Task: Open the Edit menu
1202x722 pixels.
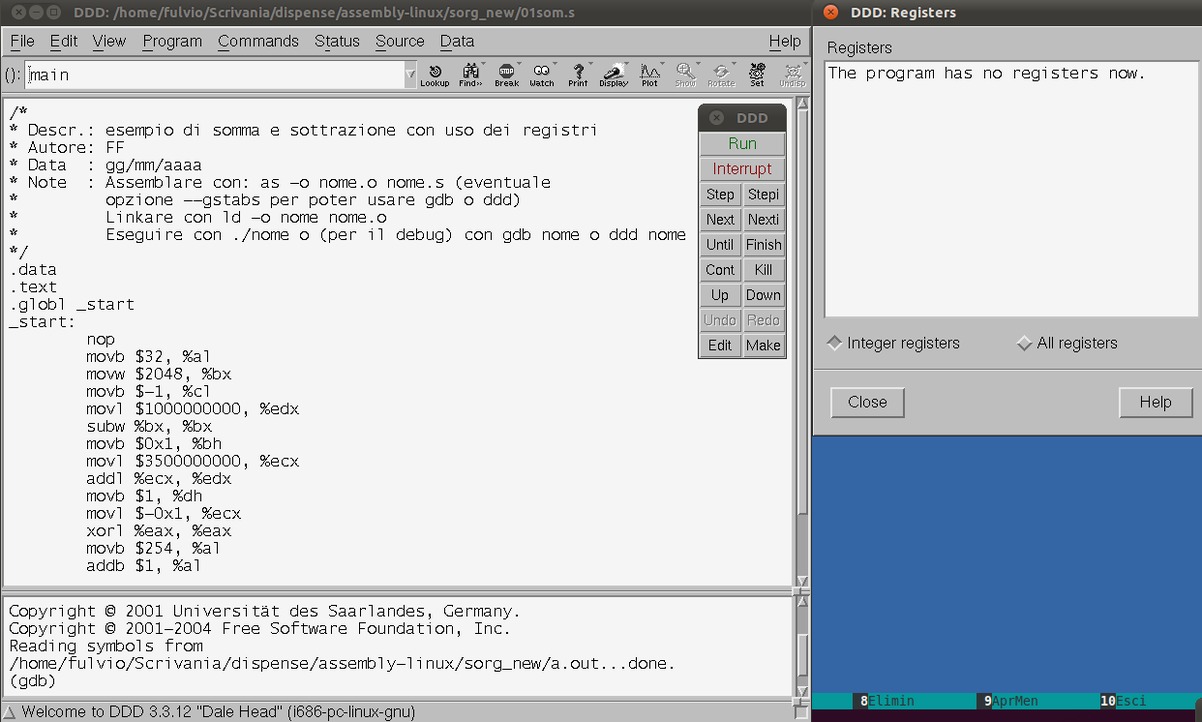Action: (64, 41)
